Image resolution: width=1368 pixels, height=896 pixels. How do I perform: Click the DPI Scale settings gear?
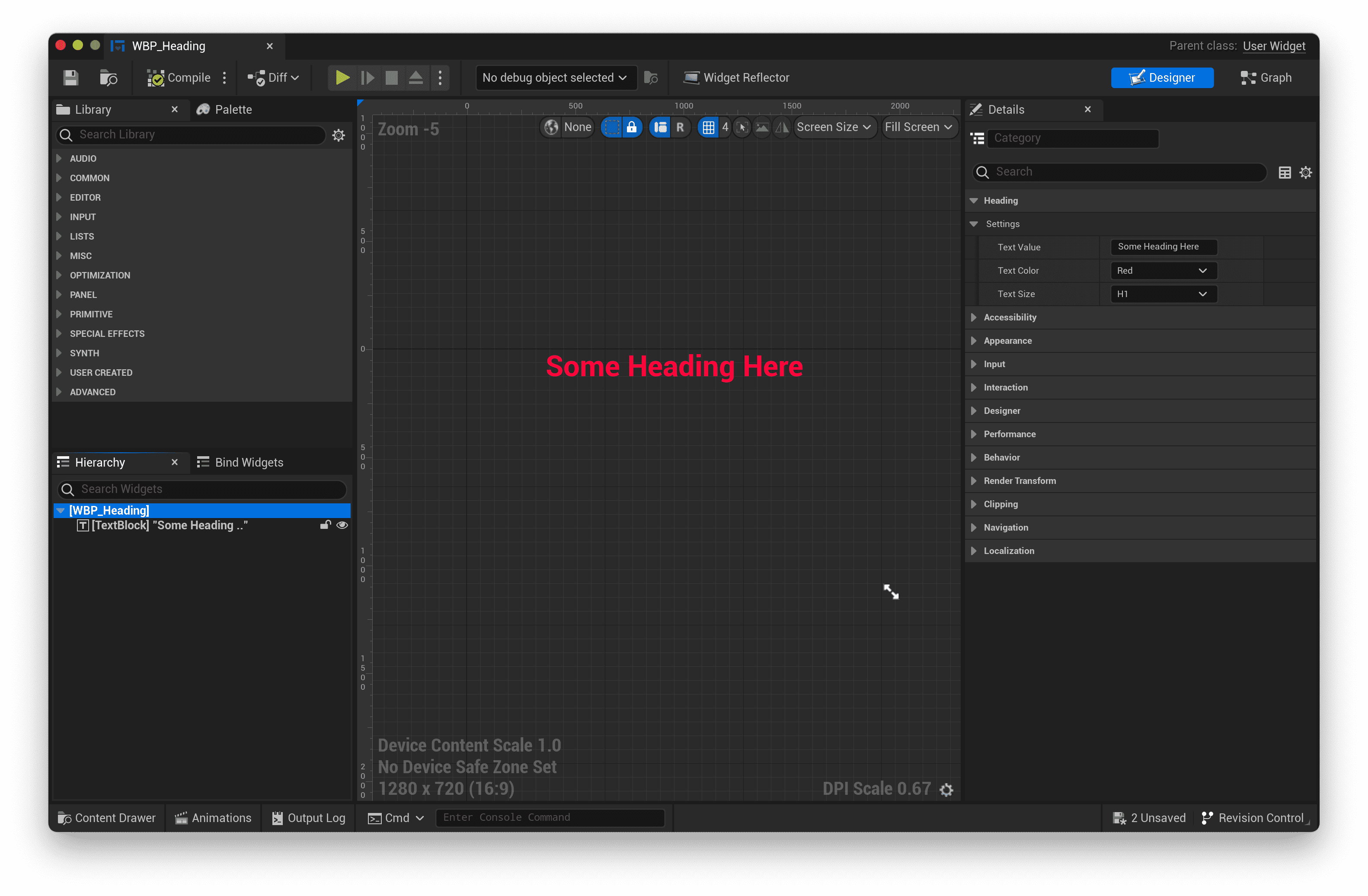[x=946, y=790]
